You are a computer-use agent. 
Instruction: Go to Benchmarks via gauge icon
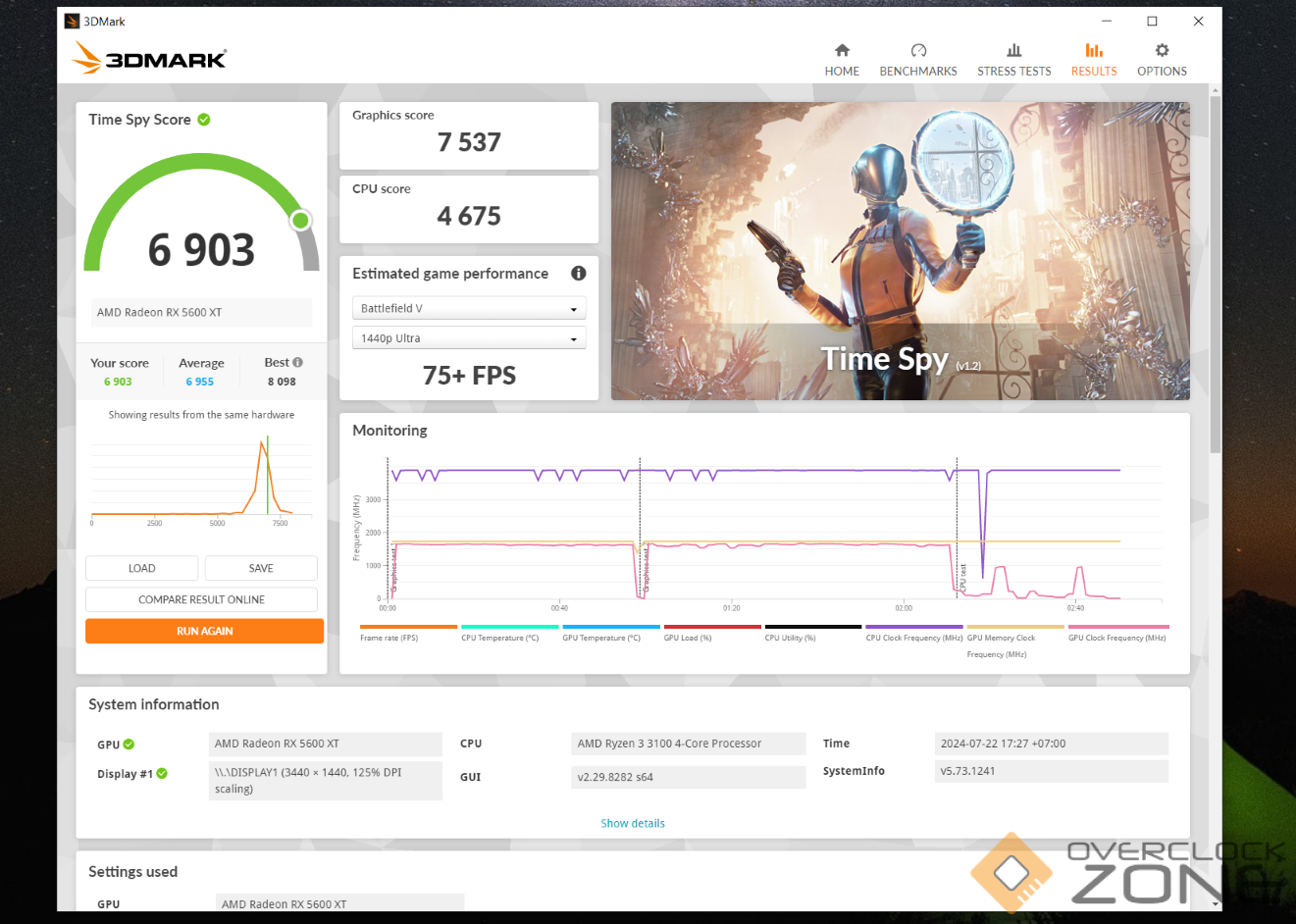click(918, 51)
